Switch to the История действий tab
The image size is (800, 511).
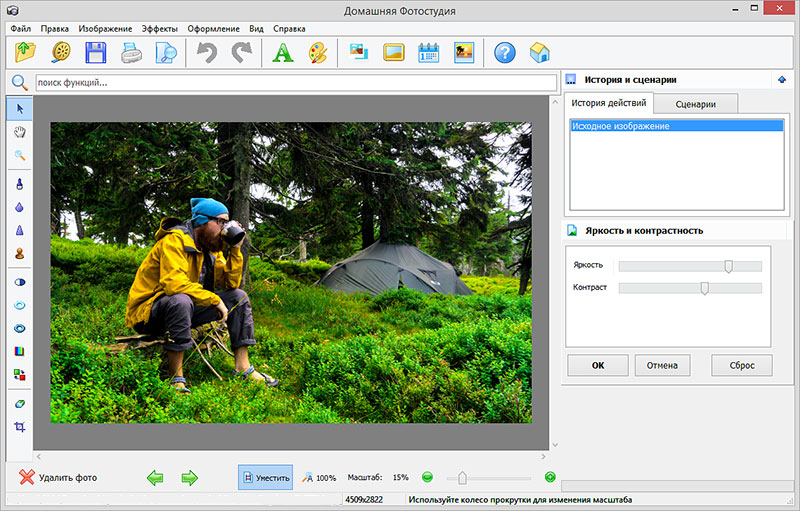(x=609, y=103)
